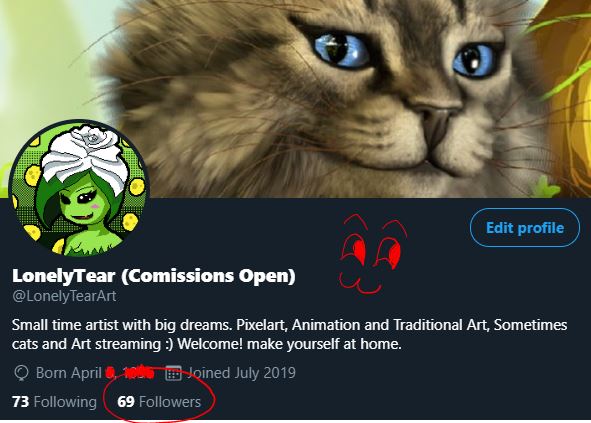Screen dimensions: 591x423
Task: Click the cat's nose in the banner
Action: point(437,123)
